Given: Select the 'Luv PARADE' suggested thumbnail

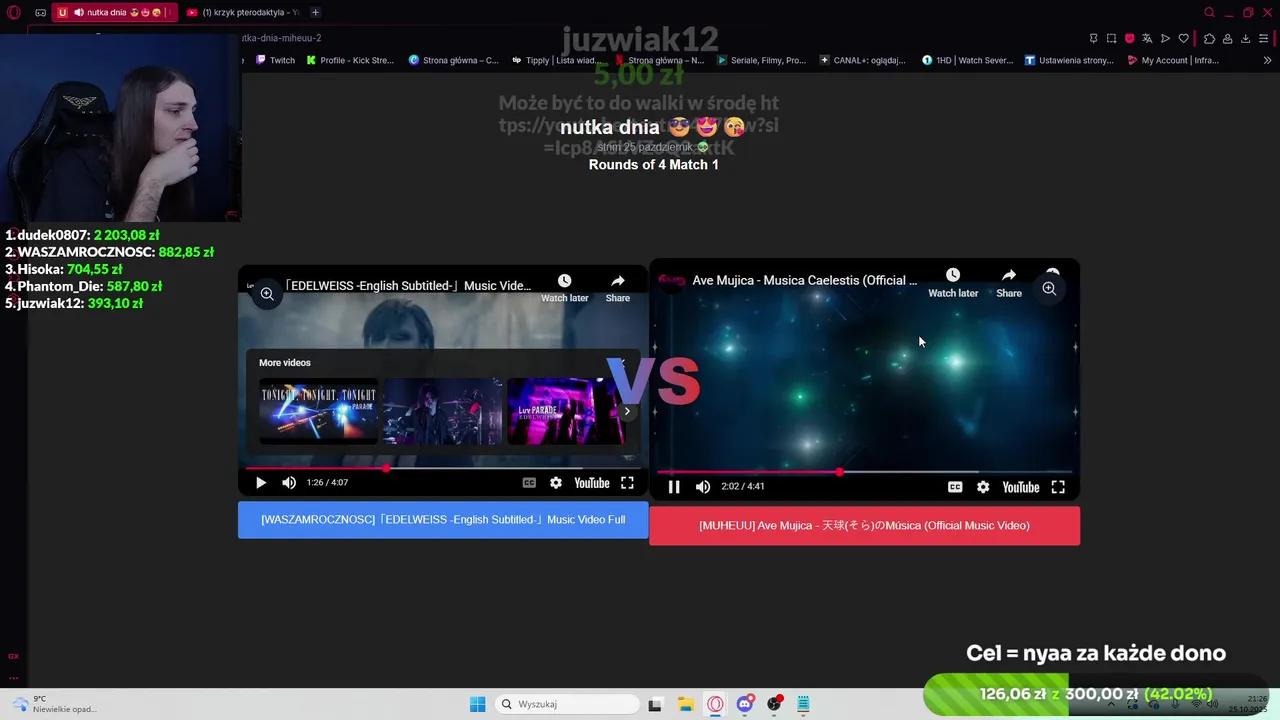Looking at the screenshot, I should pos(566,411).
